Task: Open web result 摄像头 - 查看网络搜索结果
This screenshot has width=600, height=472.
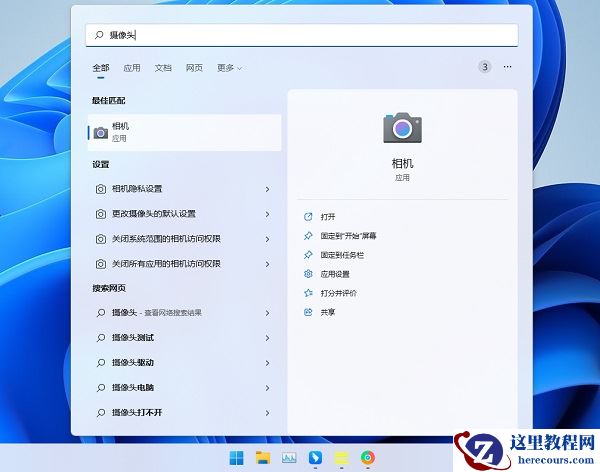Action: pyautogui.click(x=184, y=313)
